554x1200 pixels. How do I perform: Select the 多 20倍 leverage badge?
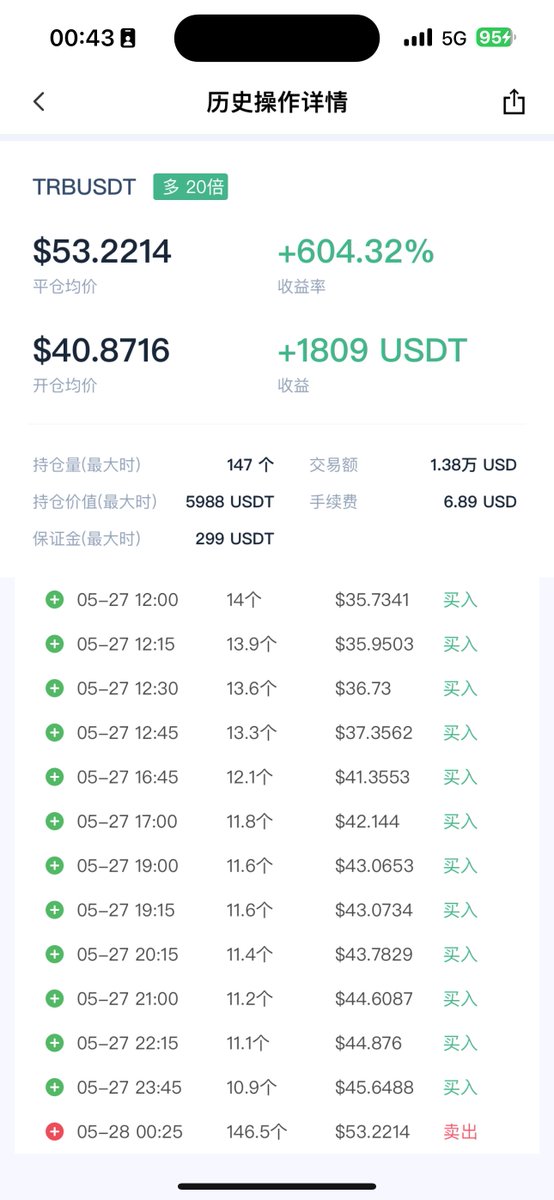click(x=190, y=187)
